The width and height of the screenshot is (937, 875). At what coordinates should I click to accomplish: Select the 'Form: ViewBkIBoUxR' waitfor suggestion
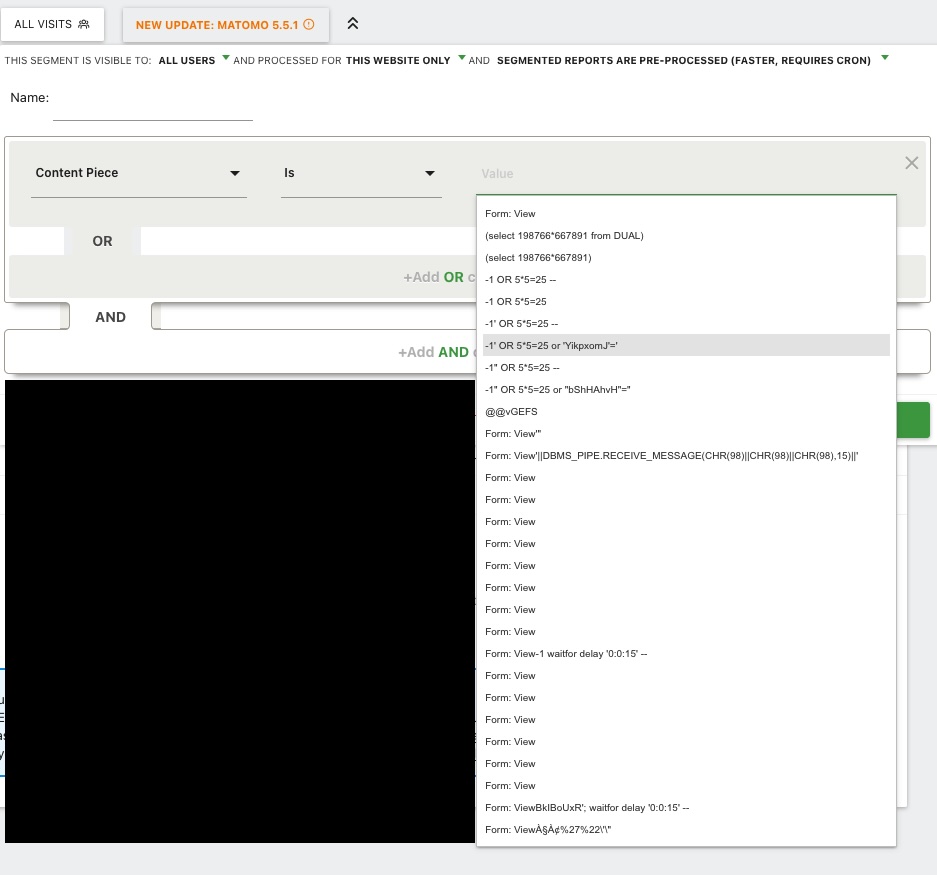click(587, 807)
